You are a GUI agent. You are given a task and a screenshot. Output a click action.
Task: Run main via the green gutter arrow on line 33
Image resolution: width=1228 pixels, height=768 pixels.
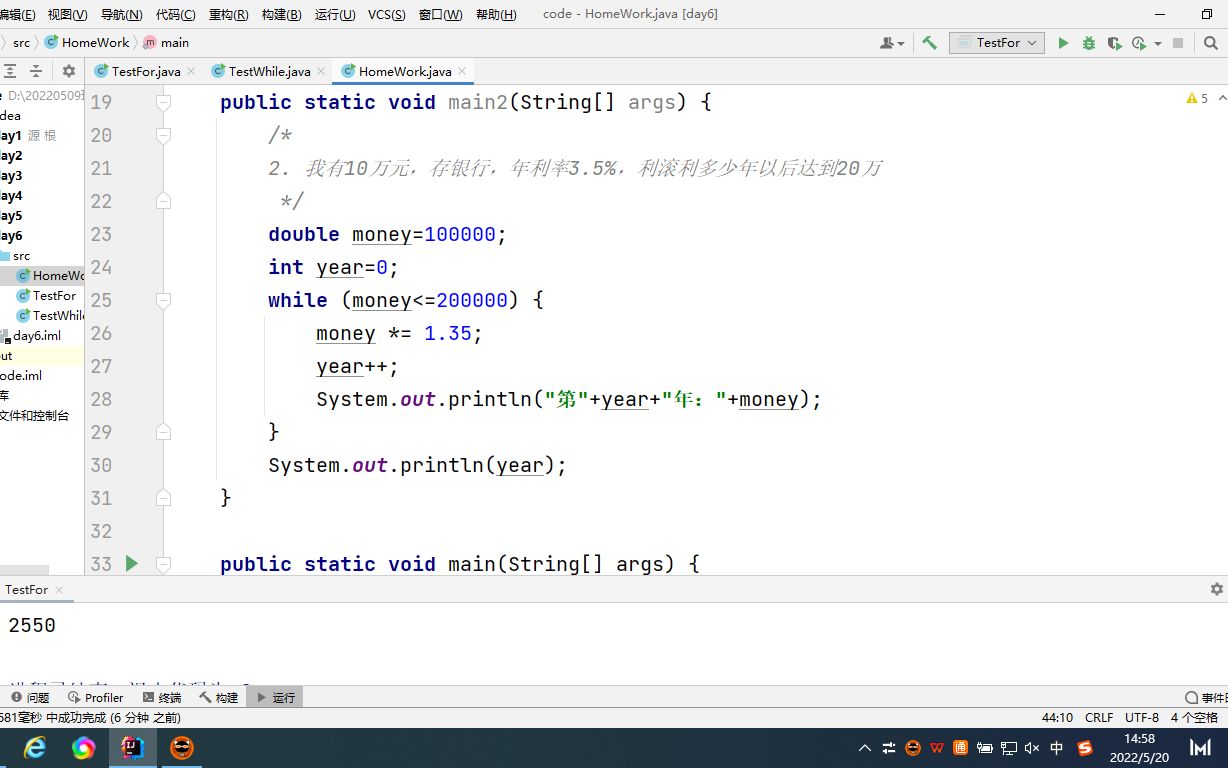131,563
